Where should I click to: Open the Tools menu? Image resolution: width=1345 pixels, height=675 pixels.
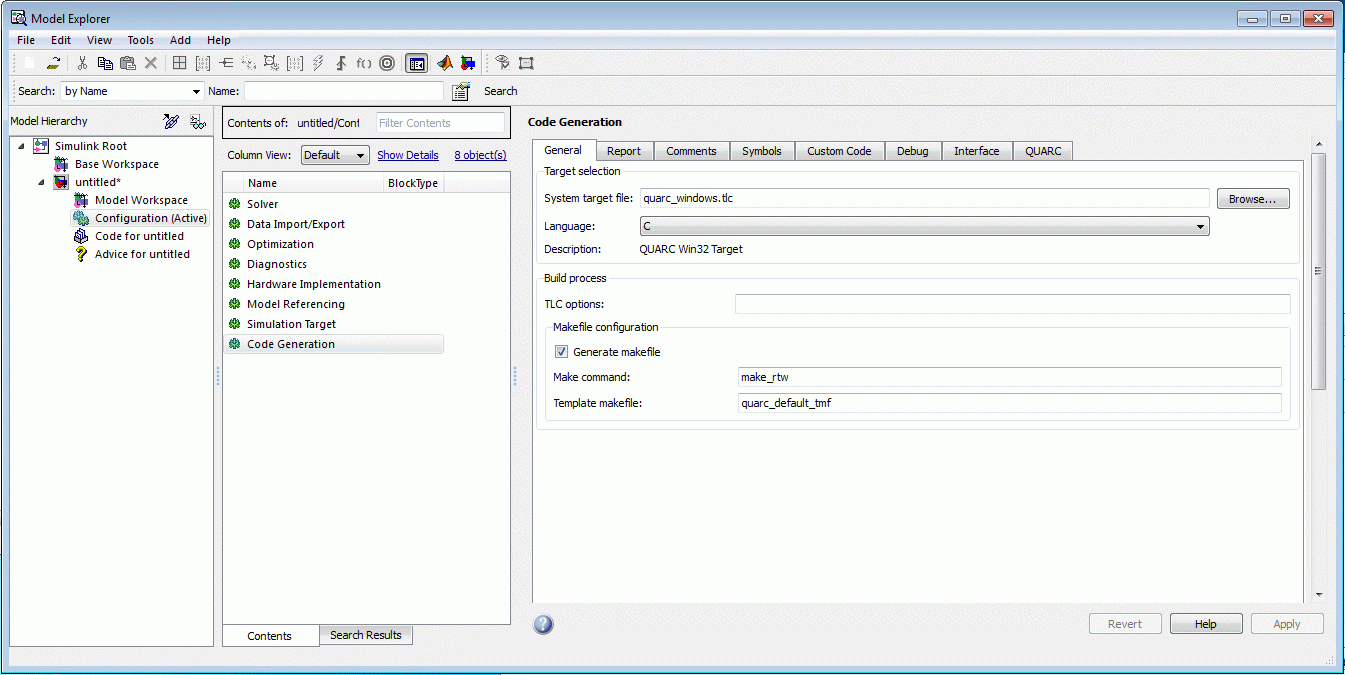point(140,40)
